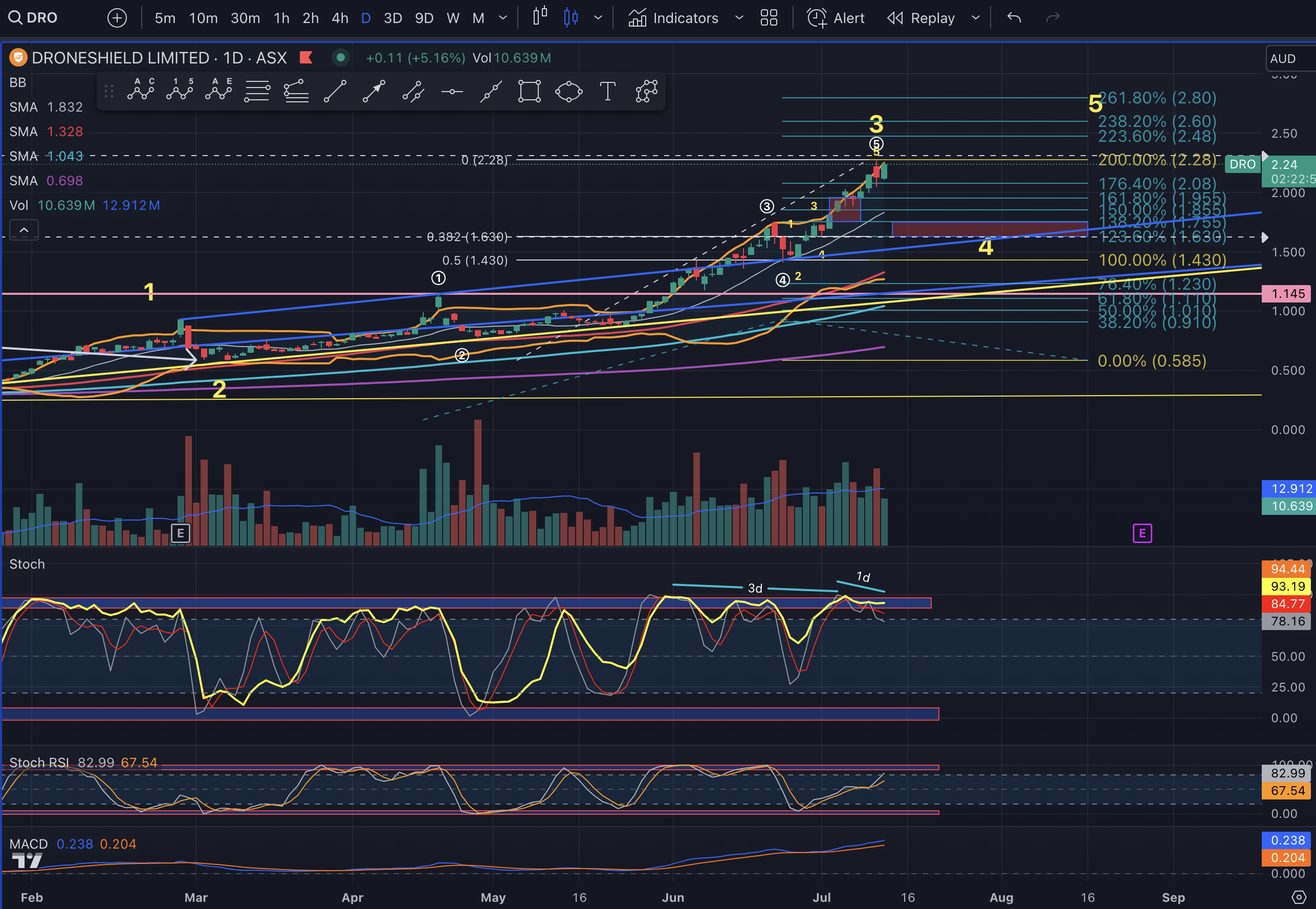Switch to the 1h timeframe
This screenshot has width=1316, height=909.
coord(282,17)
